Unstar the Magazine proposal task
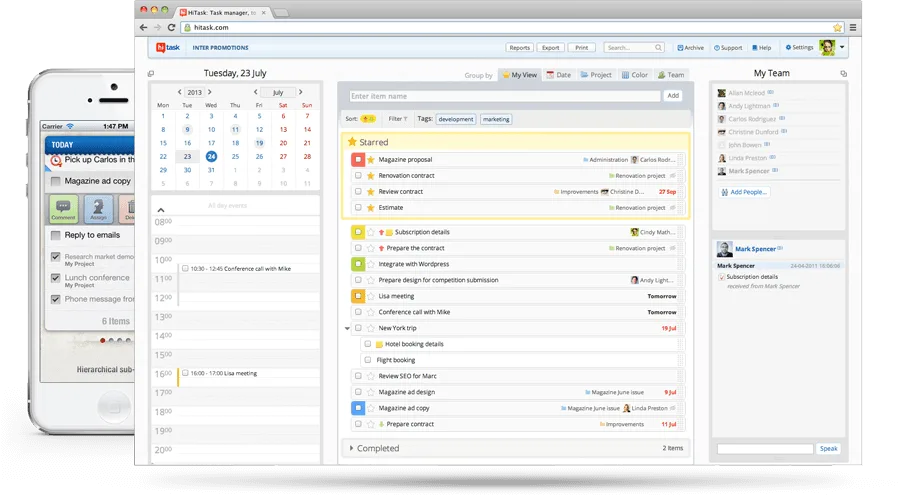This screenshot has height=495, width=906. tap(371, 159)
